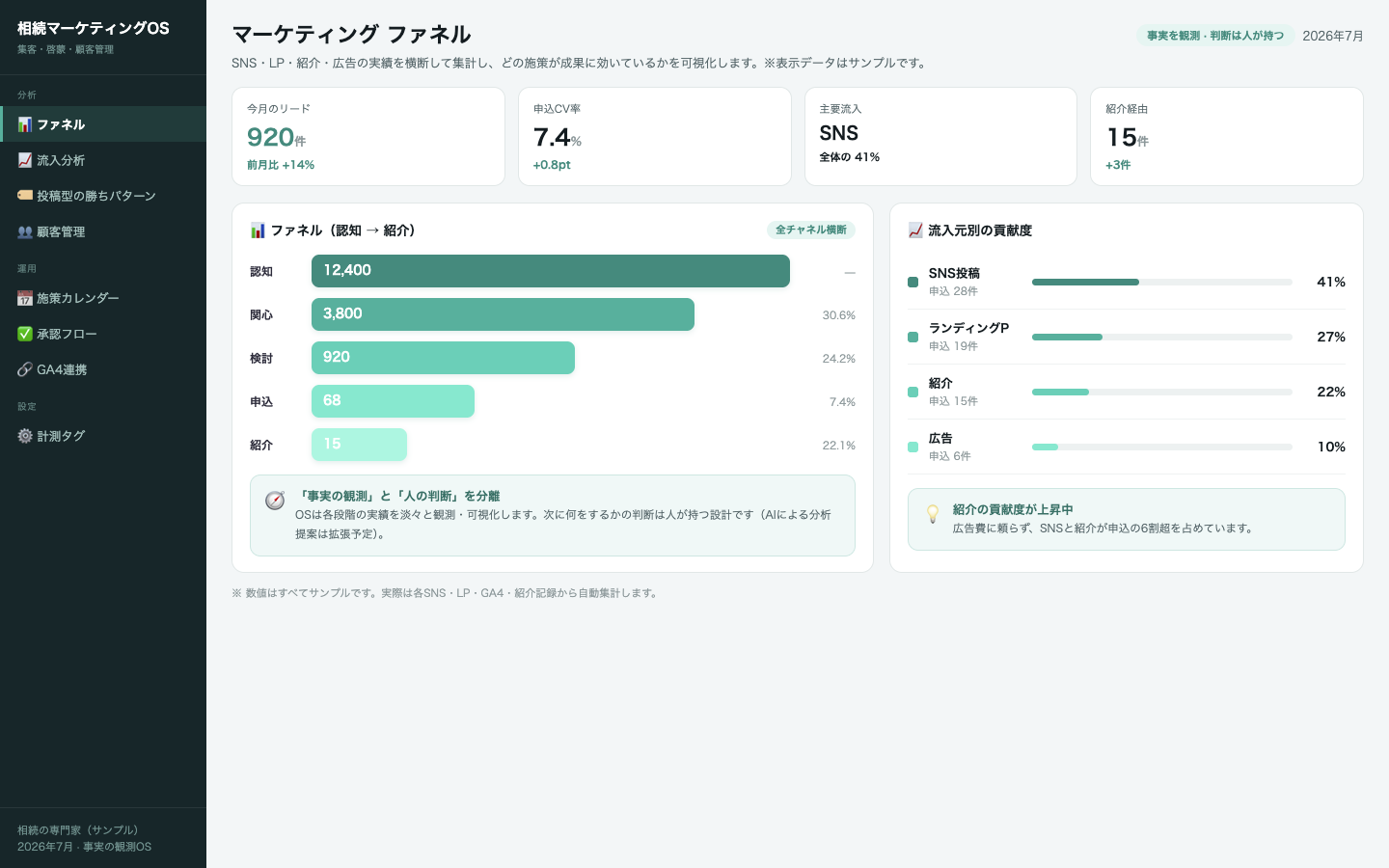Image resolution: width=1389 pixels, height=868 pixels.
Task: Select GA4連携 menu item
Action: pos(103,369)
